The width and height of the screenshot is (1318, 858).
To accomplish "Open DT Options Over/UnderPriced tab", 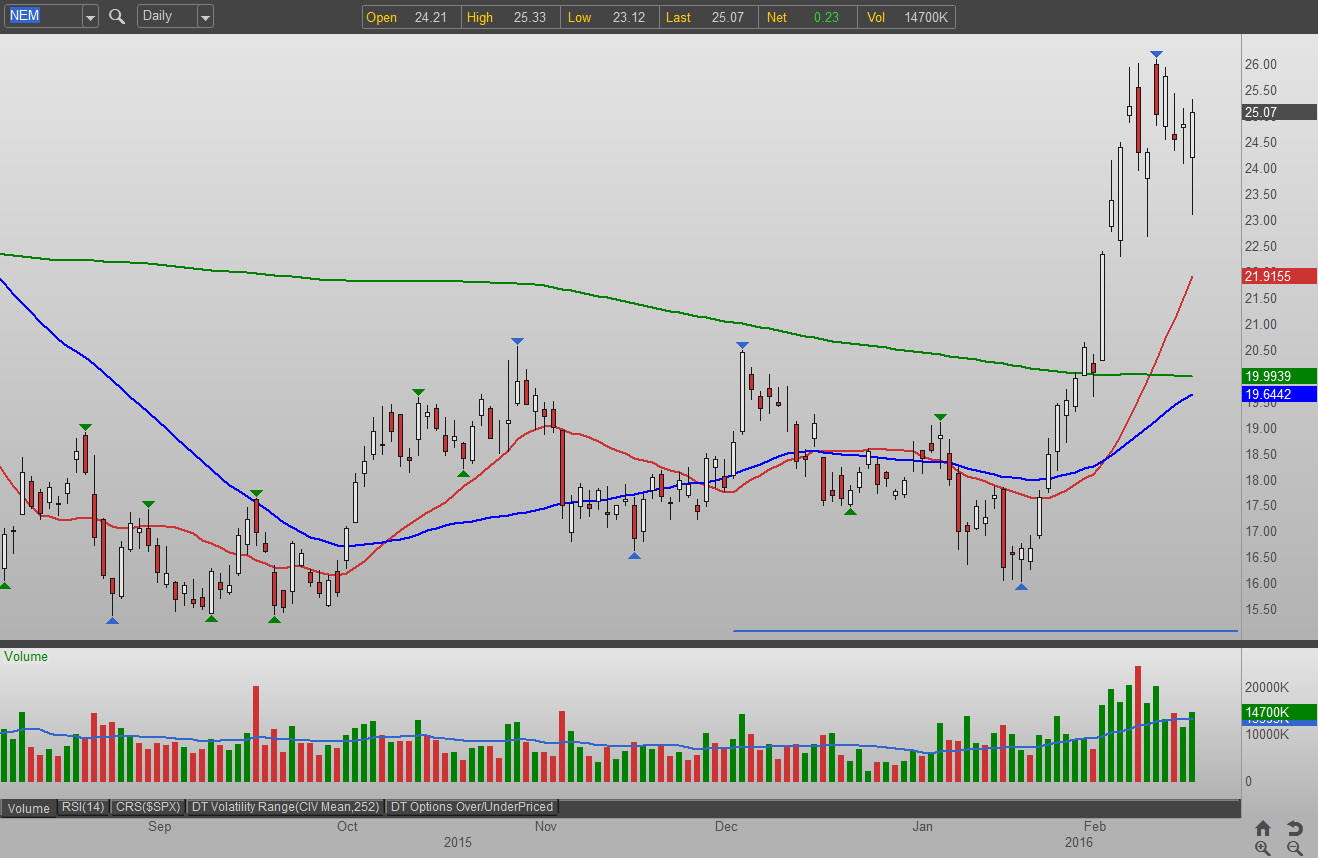I will point(472,807).
